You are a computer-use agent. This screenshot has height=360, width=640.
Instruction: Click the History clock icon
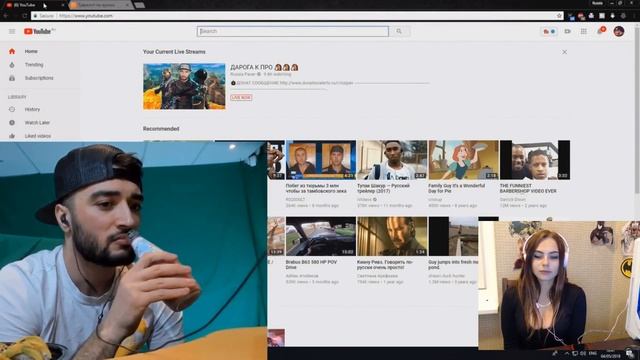click(x=12, y=109)
